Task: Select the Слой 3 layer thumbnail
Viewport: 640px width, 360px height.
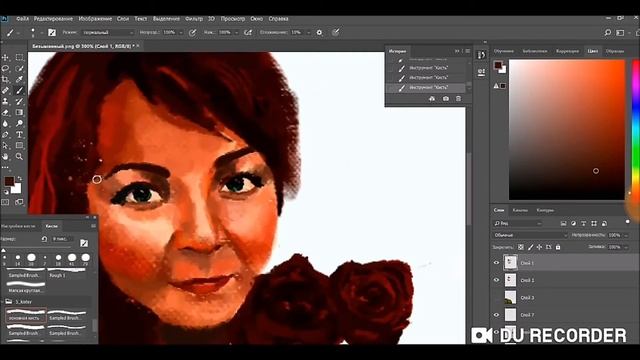Action: [x=510, y=298]
